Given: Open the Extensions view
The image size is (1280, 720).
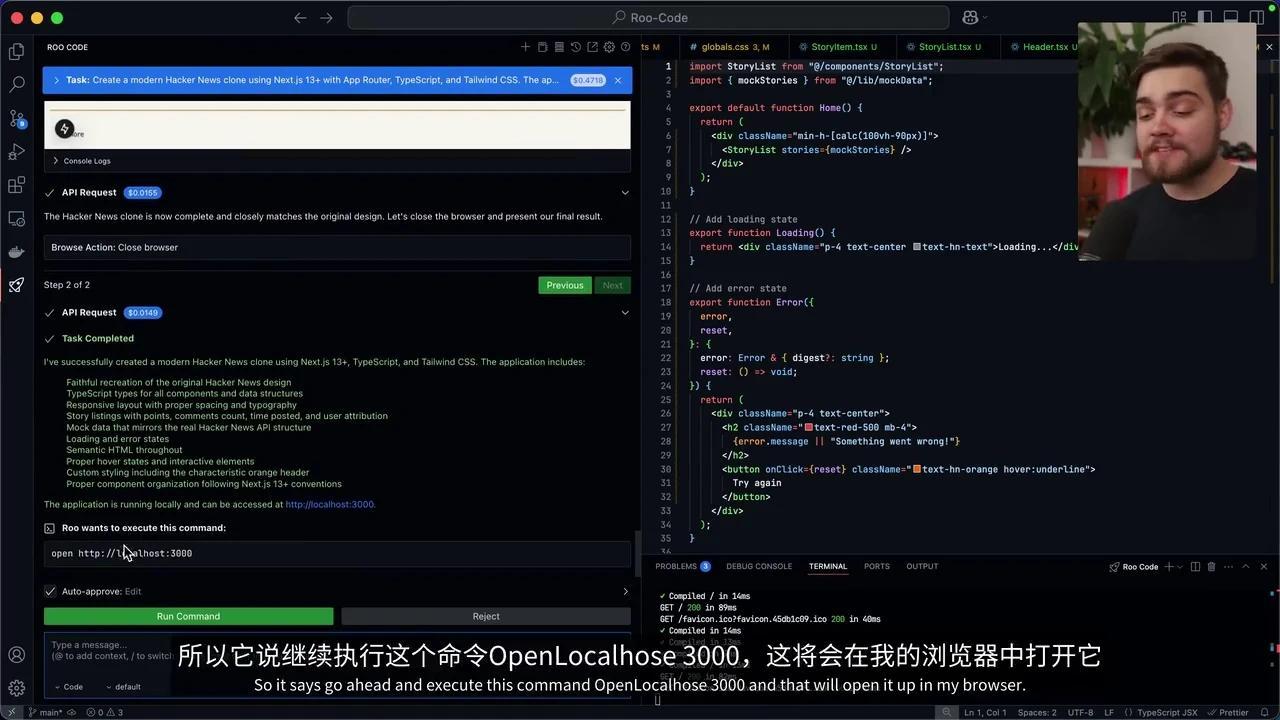Looking at the screenshot, I should click(x=16, y=185).
